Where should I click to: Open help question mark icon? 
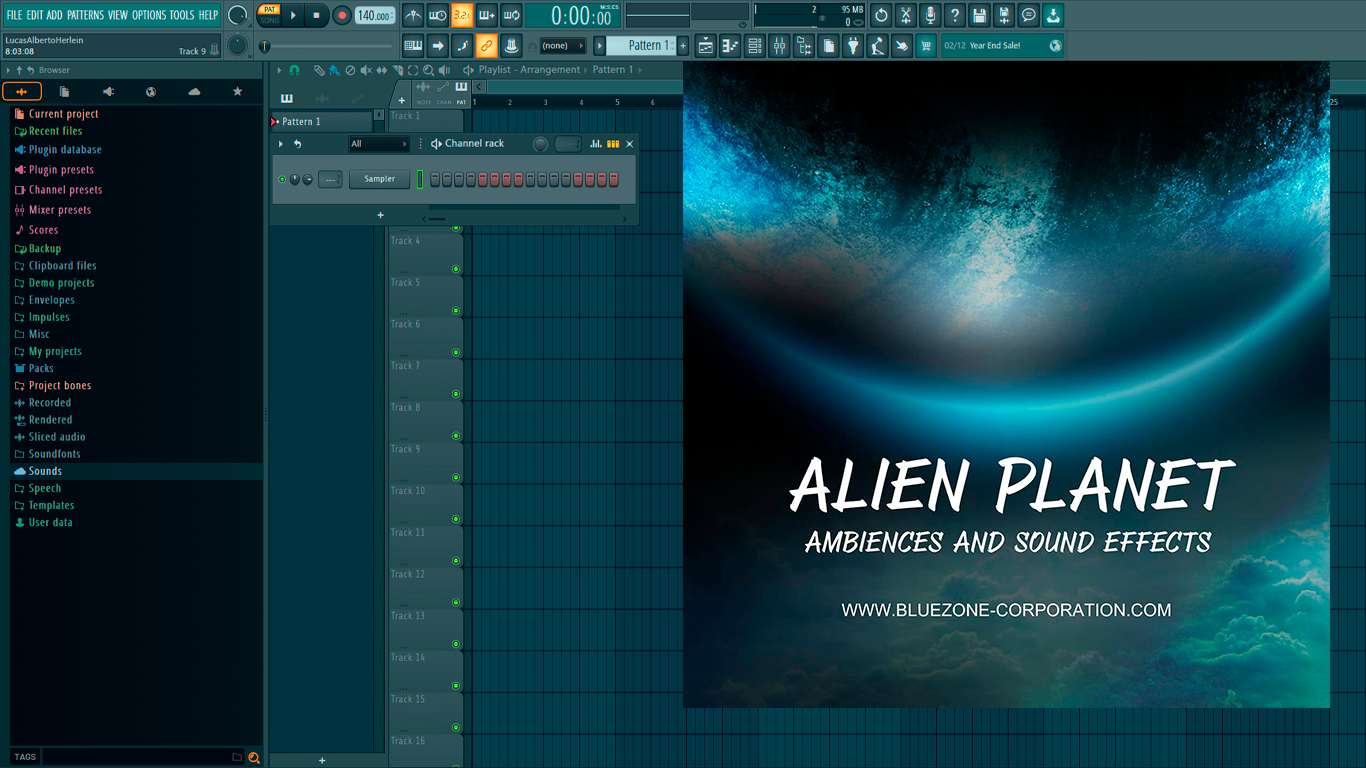[955, 15]
